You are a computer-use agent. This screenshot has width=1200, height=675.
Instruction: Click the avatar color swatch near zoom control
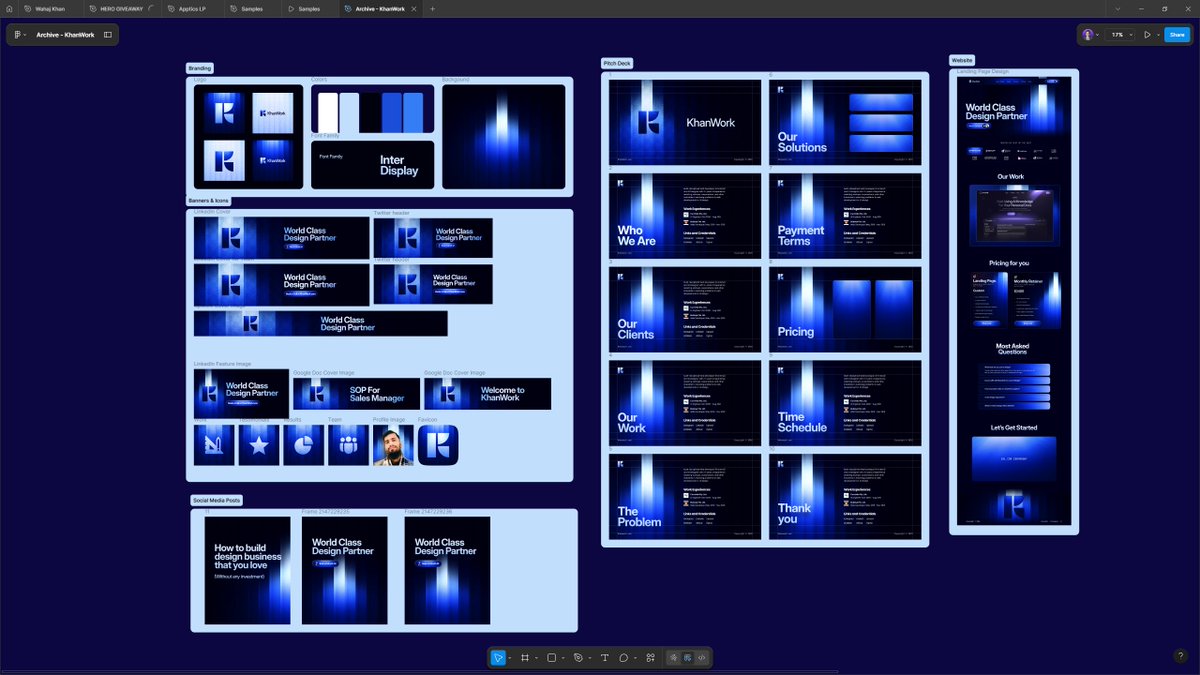(1087, 34)
